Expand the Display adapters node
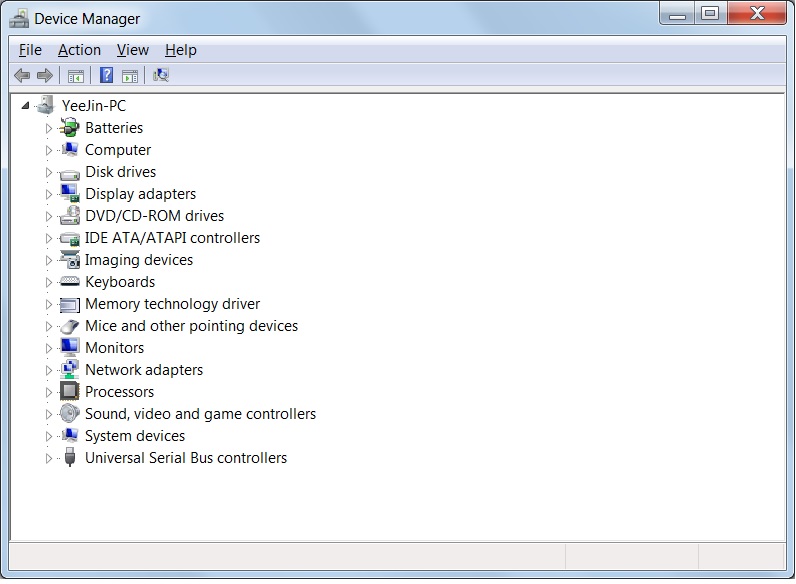 pyautogui.click(x=49, y=194)
